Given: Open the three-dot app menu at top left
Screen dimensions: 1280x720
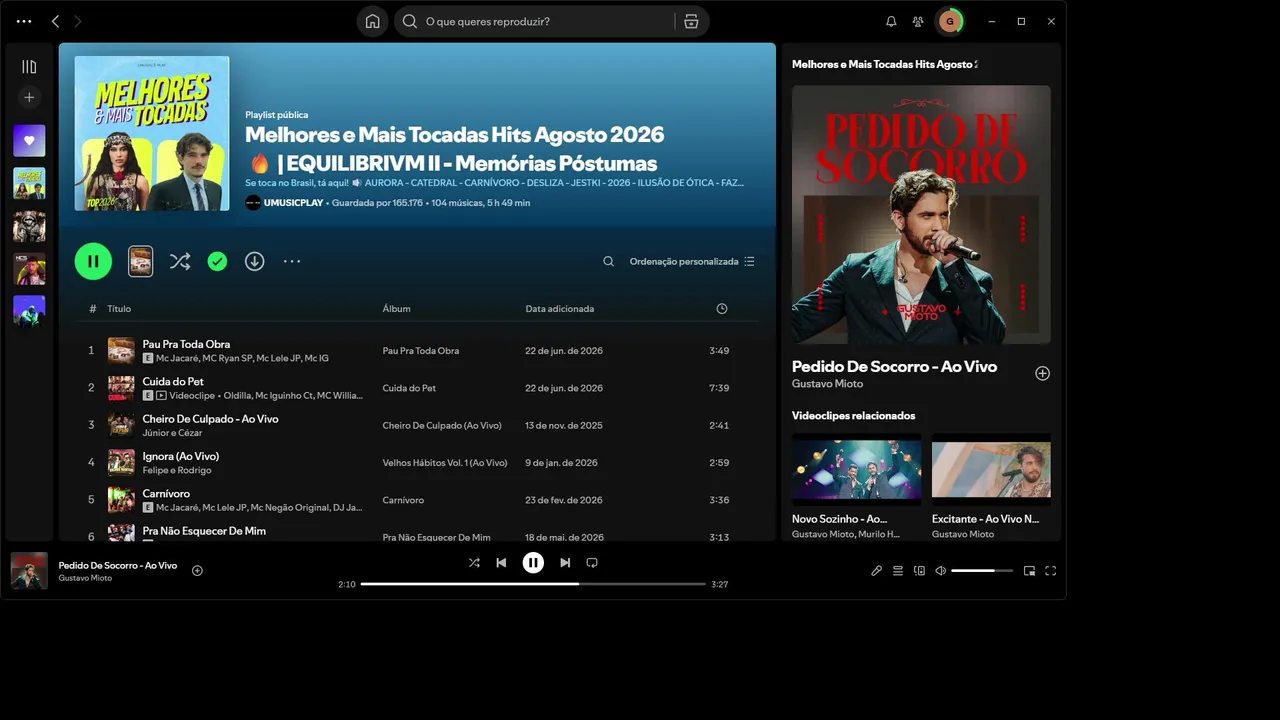Looking at the screenshot, I should tap(24, 21).
